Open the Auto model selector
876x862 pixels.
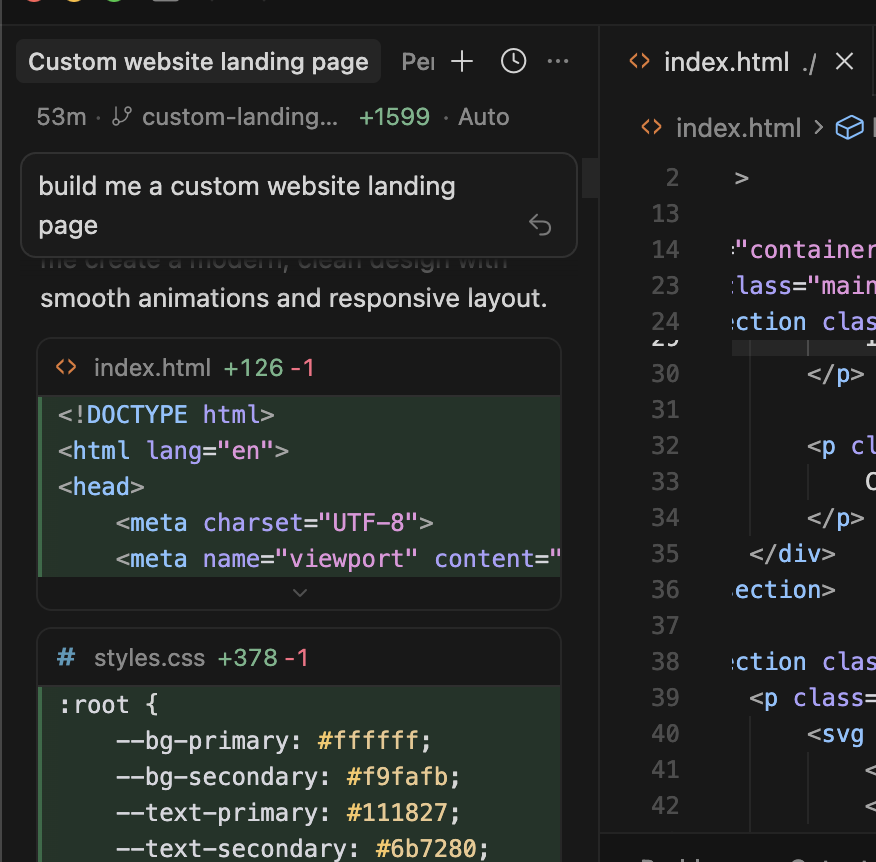click(483, 117)
